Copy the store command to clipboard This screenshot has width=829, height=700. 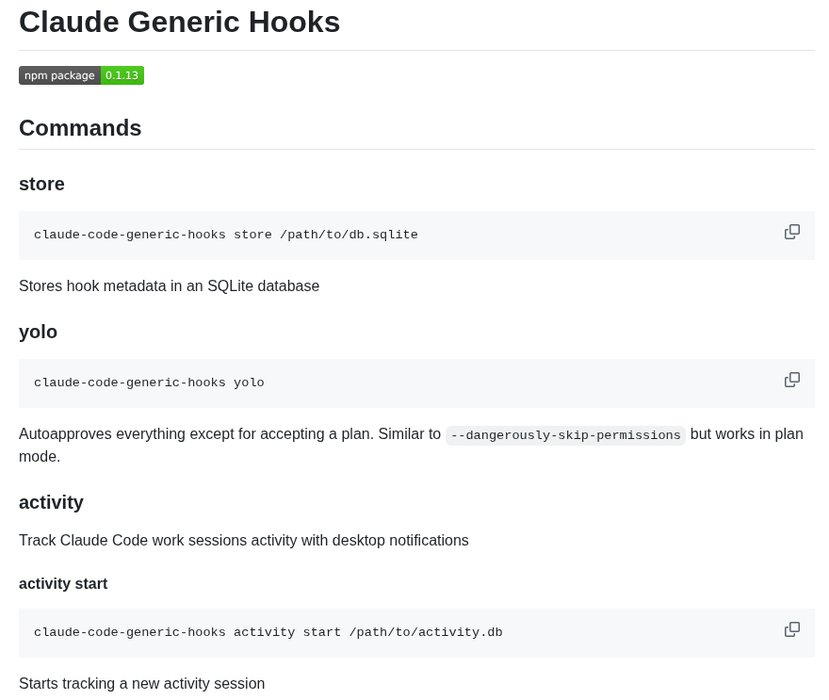point(792,232)
